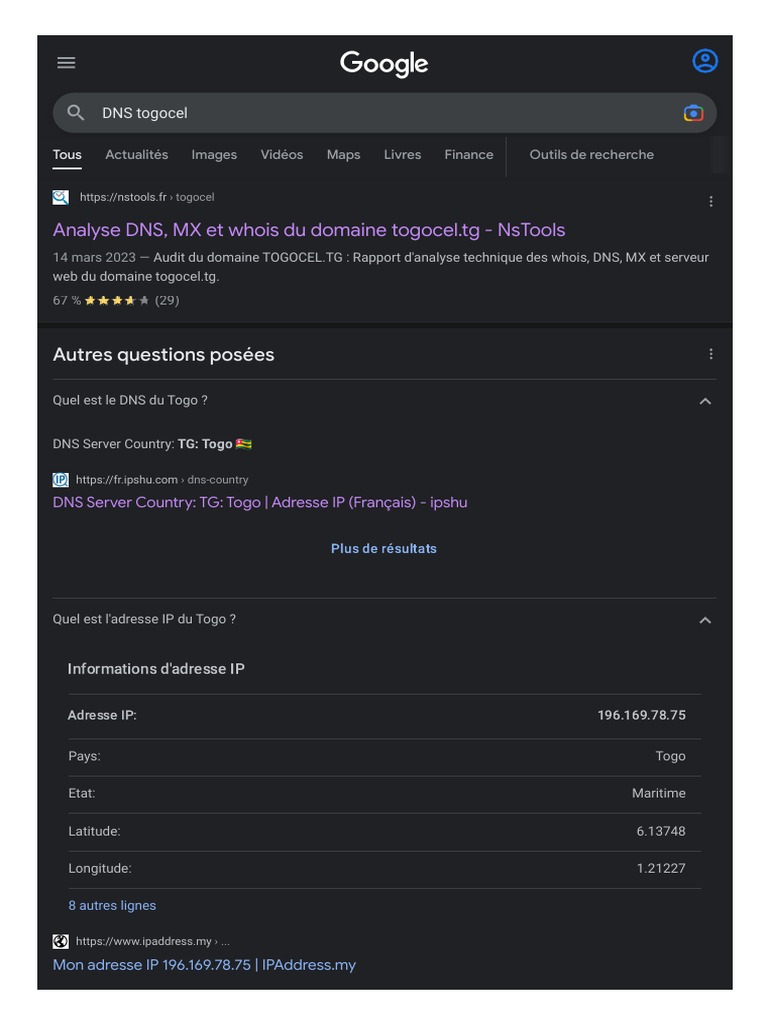Image resolution: width=768 pixels, height=1024 pixels.
Task: Click the ipshu site favicon
Action: 61,479
